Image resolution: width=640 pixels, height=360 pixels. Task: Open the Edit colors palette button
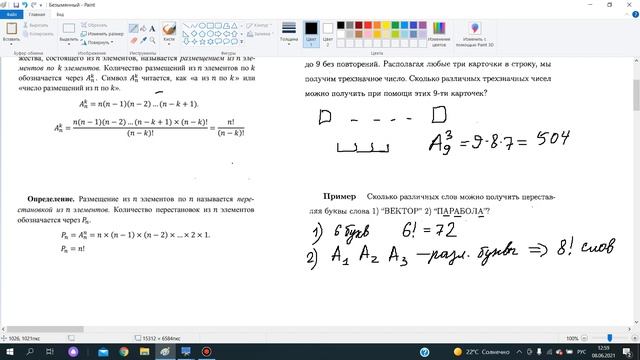click(439, 34)
